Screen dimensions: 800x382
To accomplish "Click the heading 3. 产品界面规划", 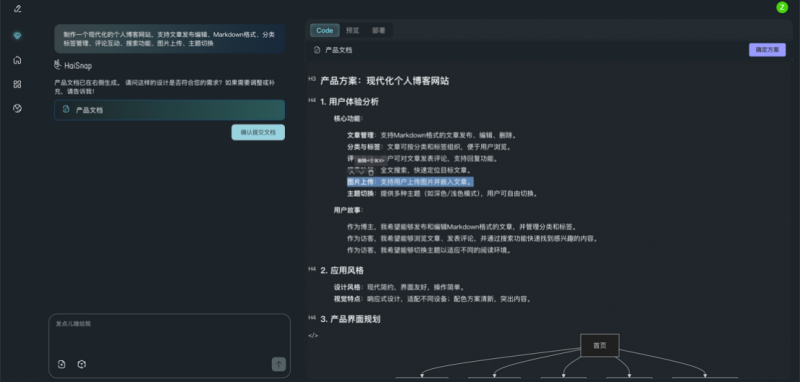I will point(350,319).
